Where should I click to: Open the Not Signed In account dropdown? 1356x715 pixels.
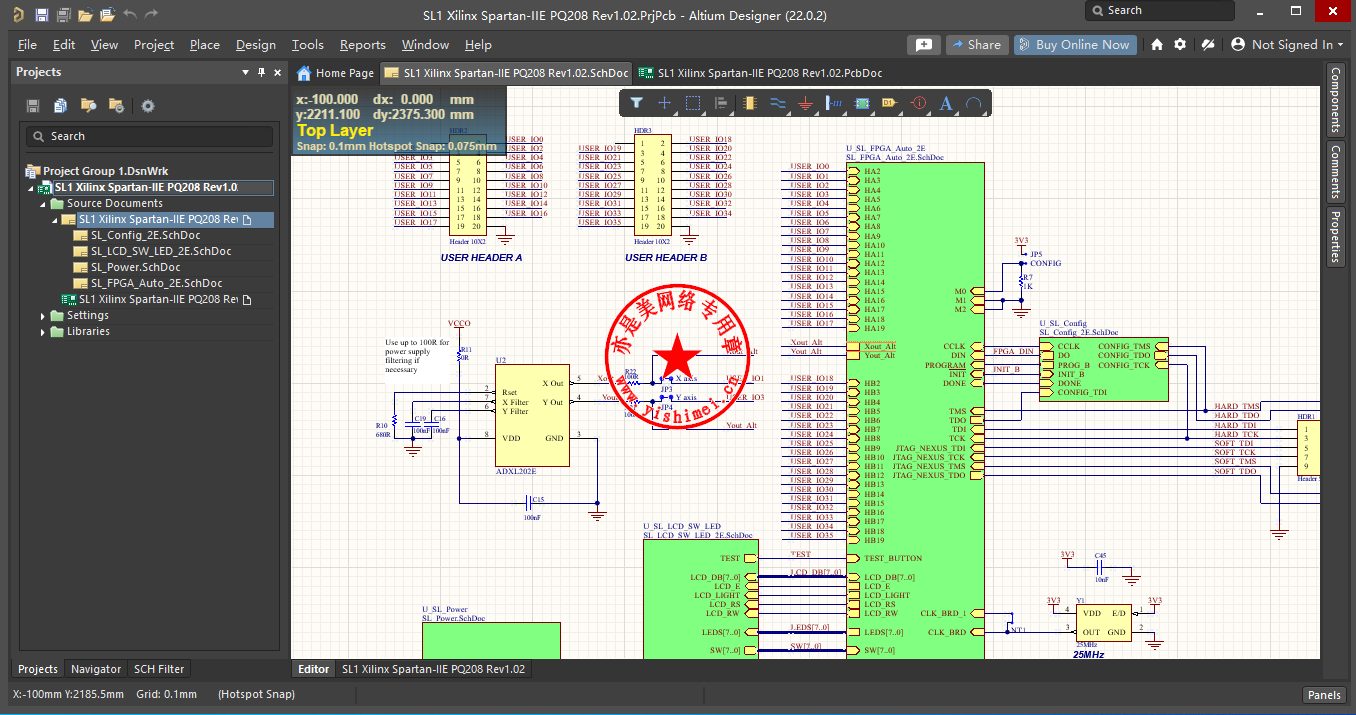1289,45
